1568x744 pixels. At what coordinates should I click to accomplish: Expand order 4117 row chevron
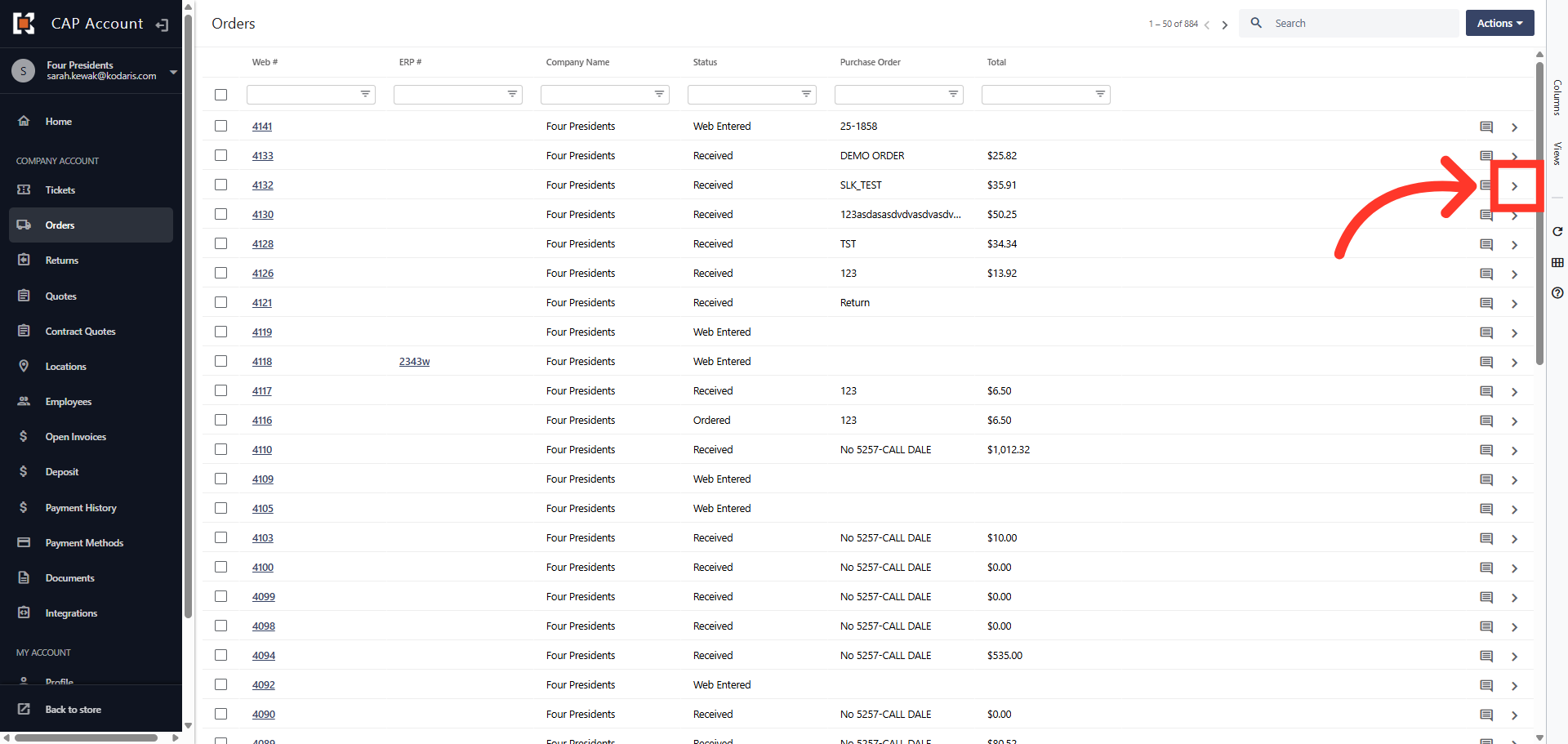[1514, 392]
